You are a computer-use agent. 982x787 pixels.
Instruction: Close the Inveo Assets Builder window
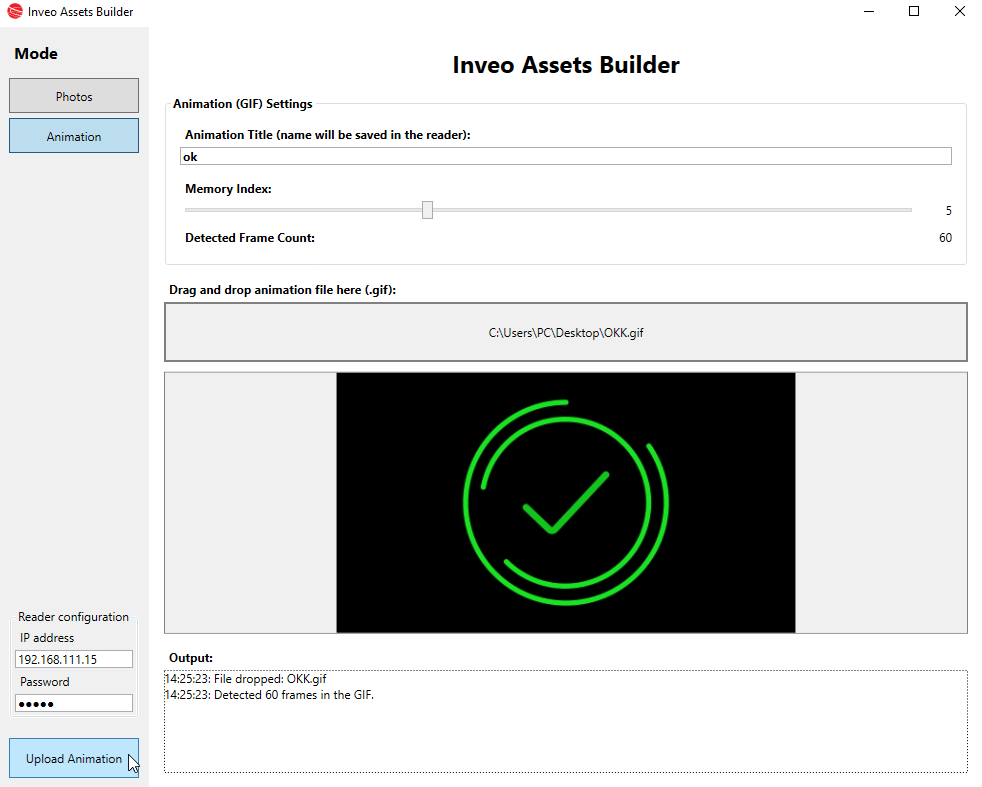tap(959, 12)
